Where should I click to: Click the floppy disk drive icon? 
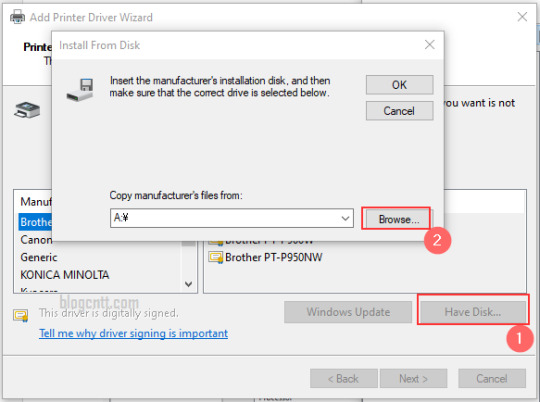coord(80,90)
